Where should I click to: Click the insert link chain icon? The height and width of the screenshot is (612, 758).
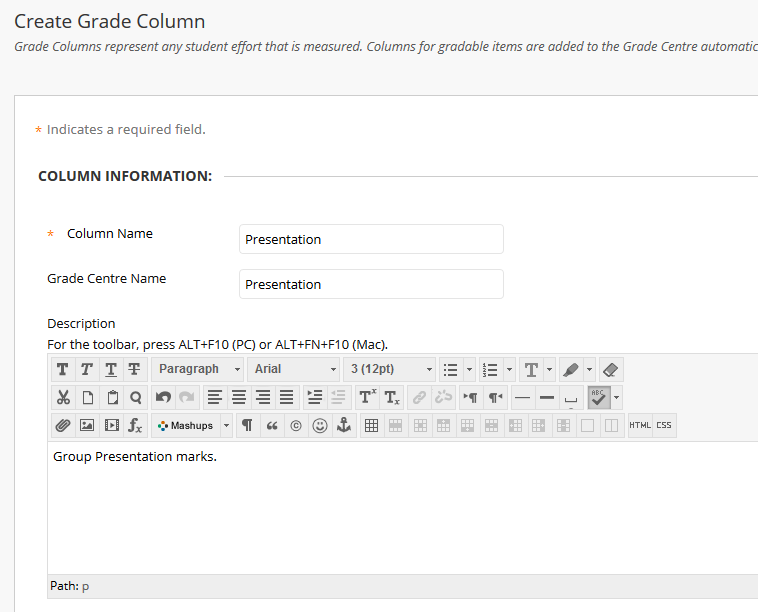point(419,398)
